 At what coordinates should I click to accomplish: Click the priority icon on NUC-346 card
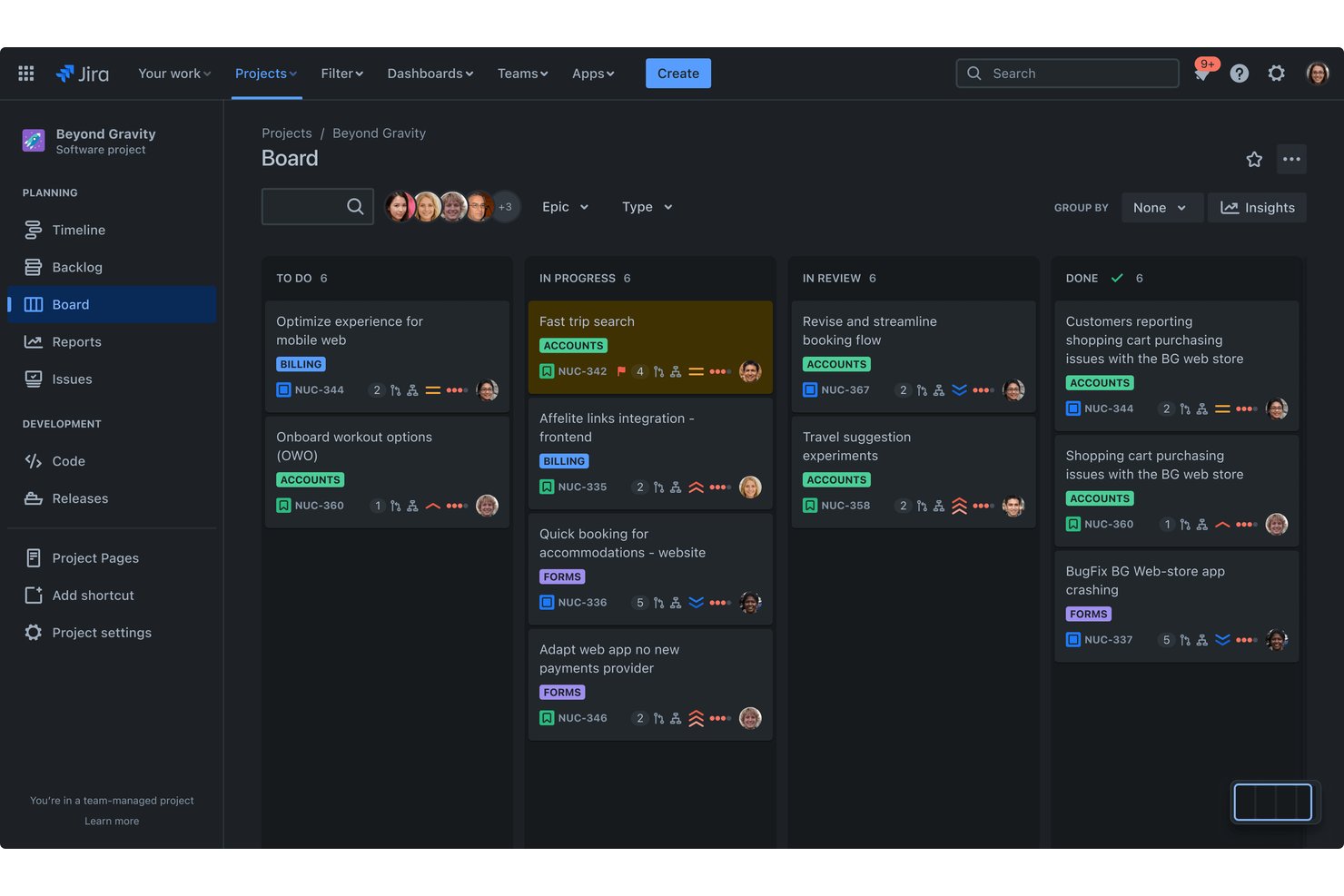(697, 718)
